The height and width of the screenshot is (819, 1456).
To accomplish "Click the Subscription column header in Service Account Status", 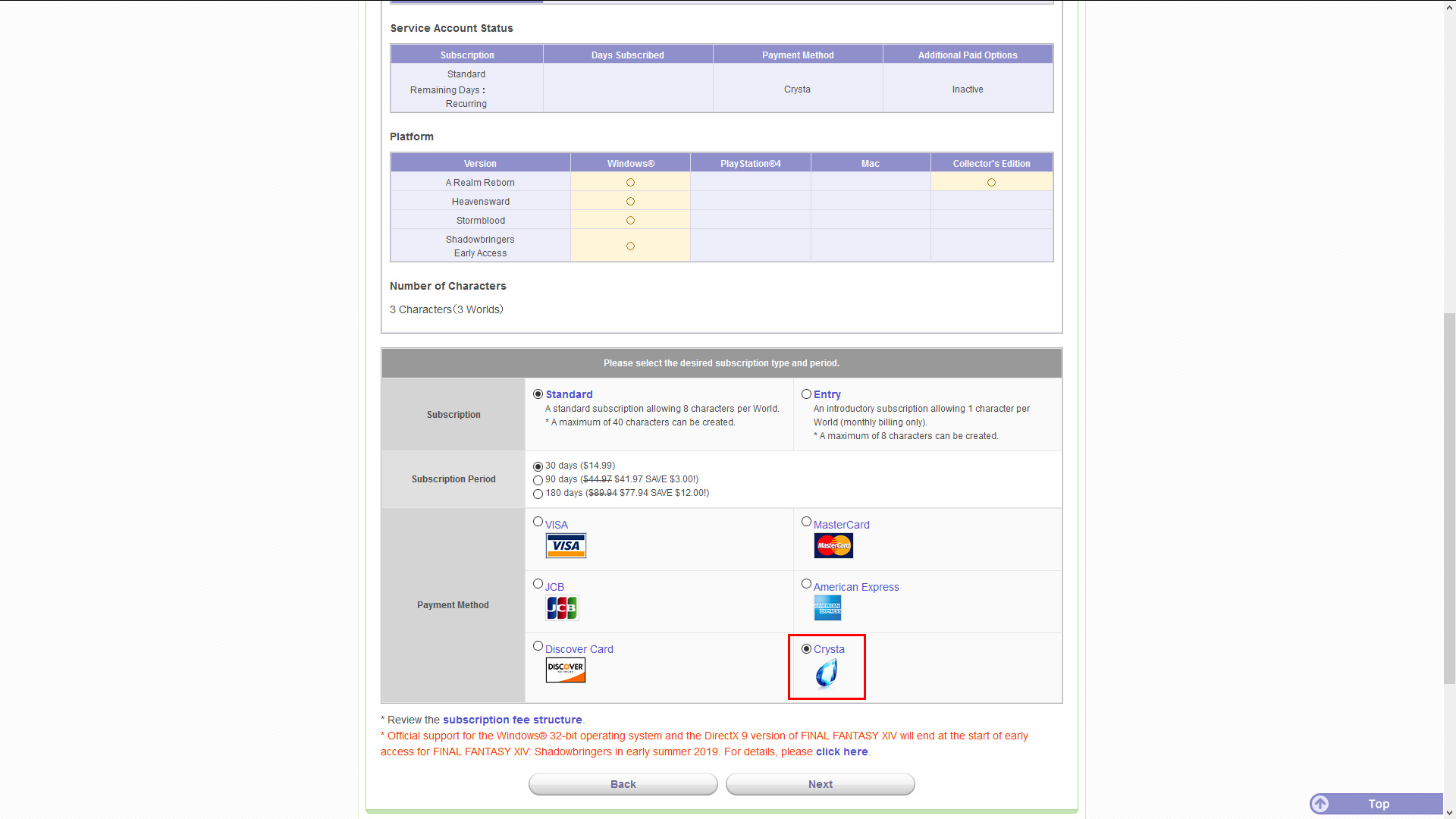I will pyautogui.click(x=467, y=55).
